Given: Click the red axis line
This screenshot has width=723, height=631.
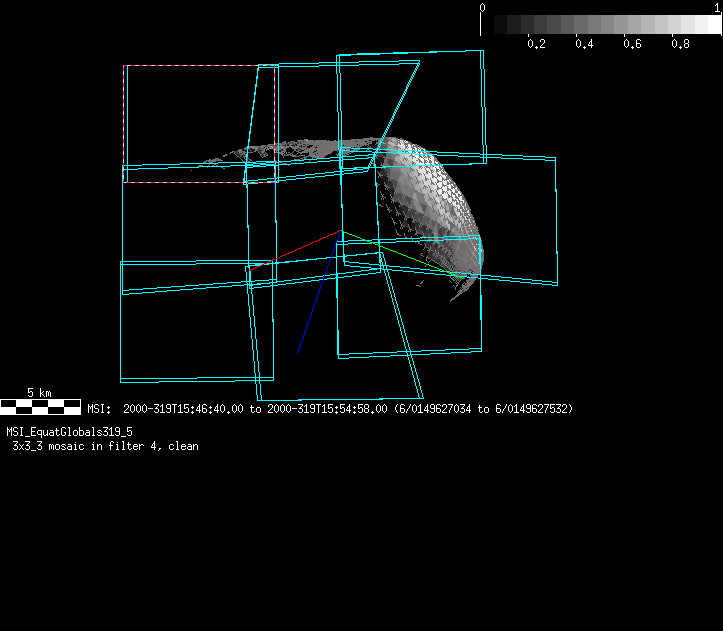Looking at the screenshot, I should coord(295,250).
